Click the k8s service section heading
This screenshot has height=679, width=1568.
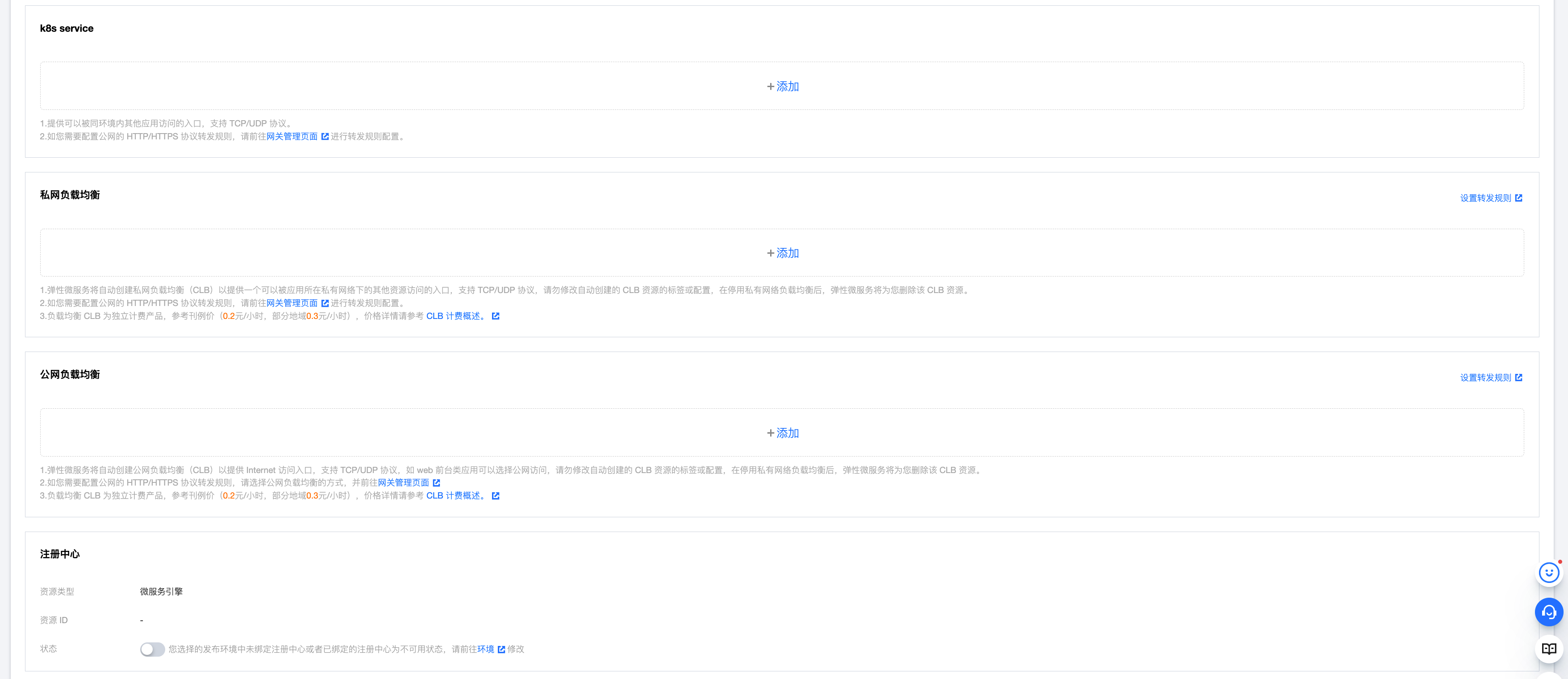point(67,28)
